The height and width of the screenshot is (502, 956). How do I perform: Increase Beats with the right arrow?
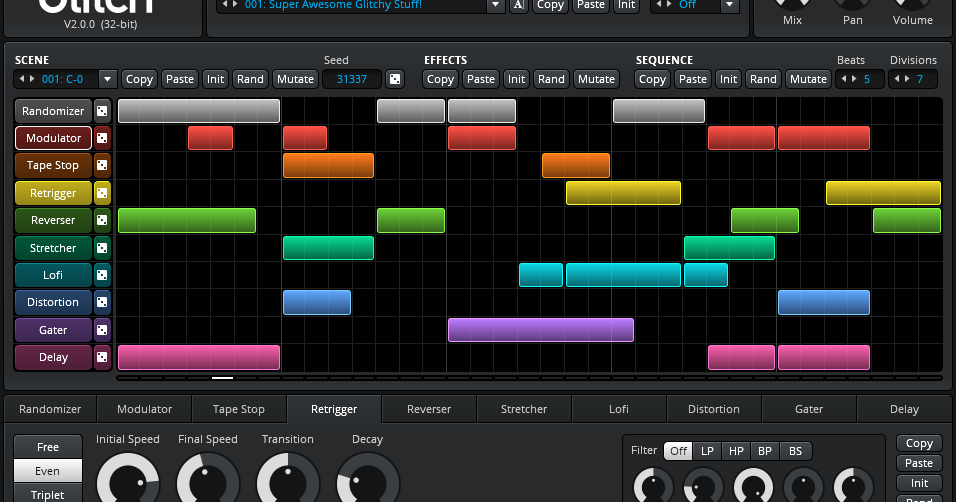tap(854, 79)
